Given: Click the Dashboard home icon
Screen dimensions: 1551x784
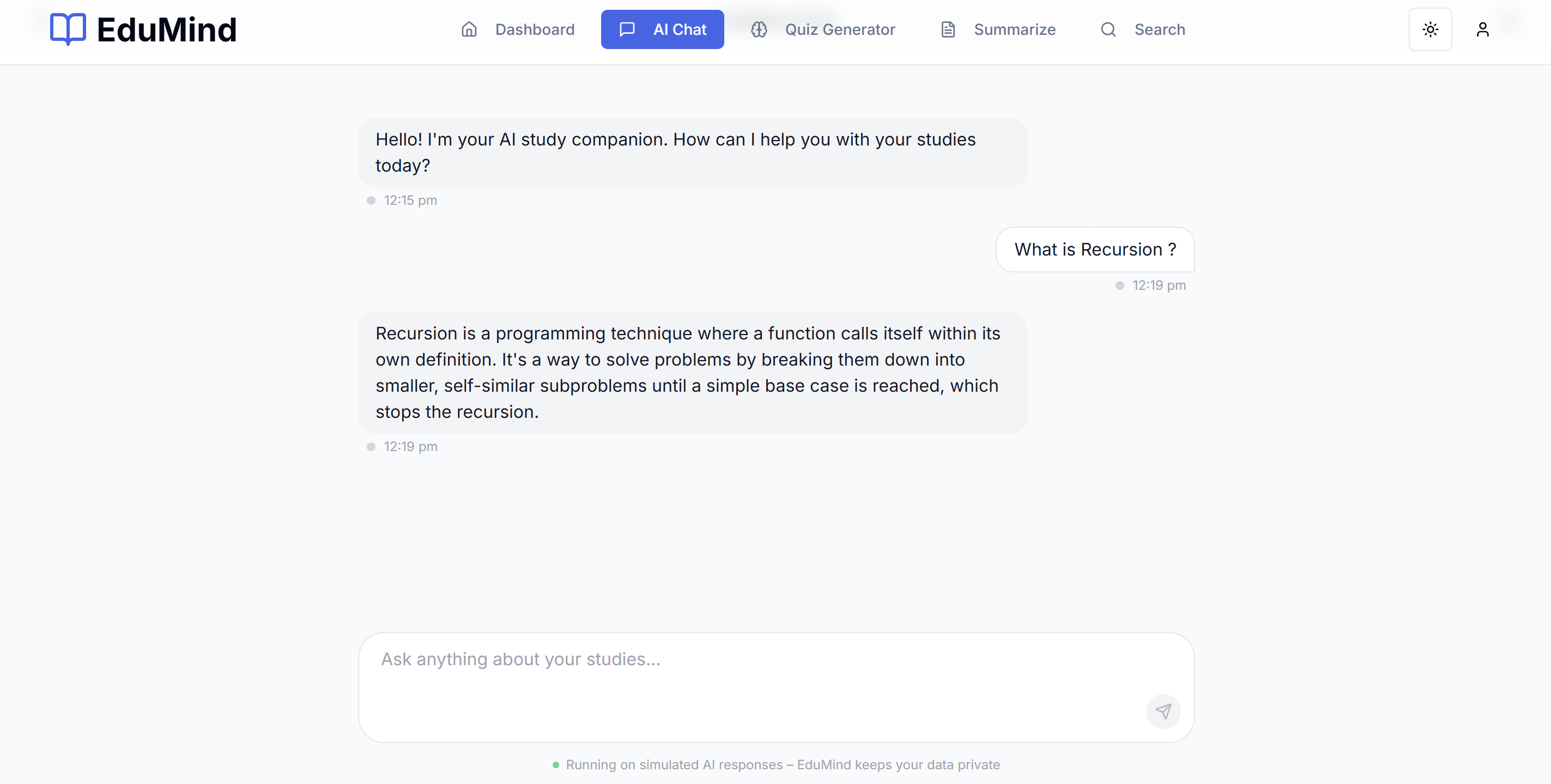Looking at the screenshot, I should point(469,29).
